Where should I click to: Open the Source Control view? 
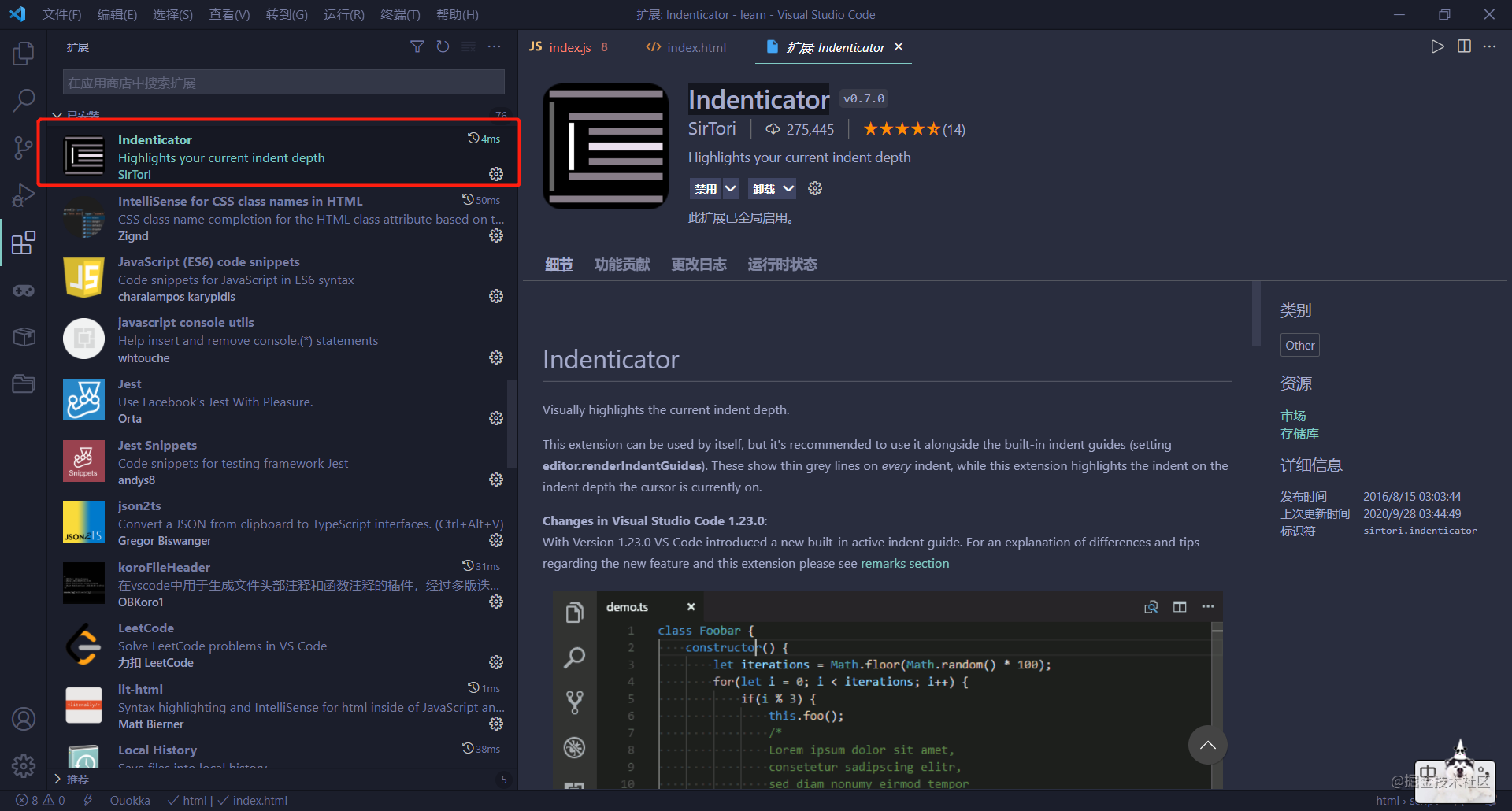point(24,147)
